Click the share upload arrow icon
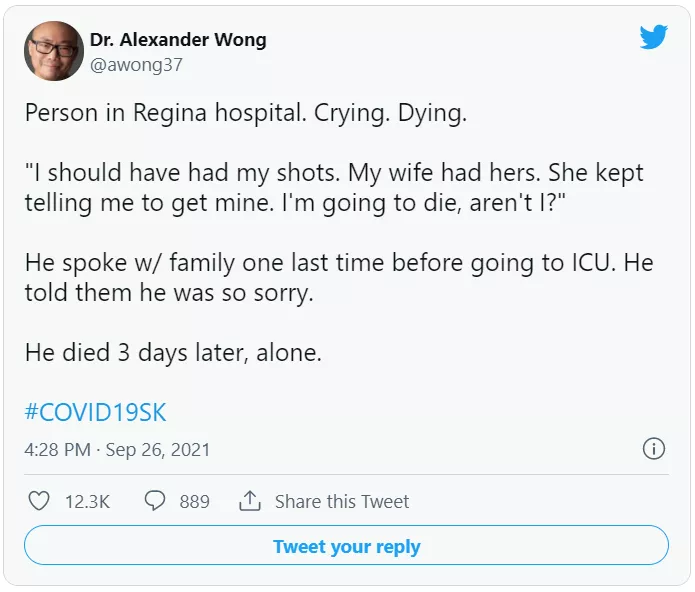The height and width of the screenshot is (592, 695). (x=250, y=501)
